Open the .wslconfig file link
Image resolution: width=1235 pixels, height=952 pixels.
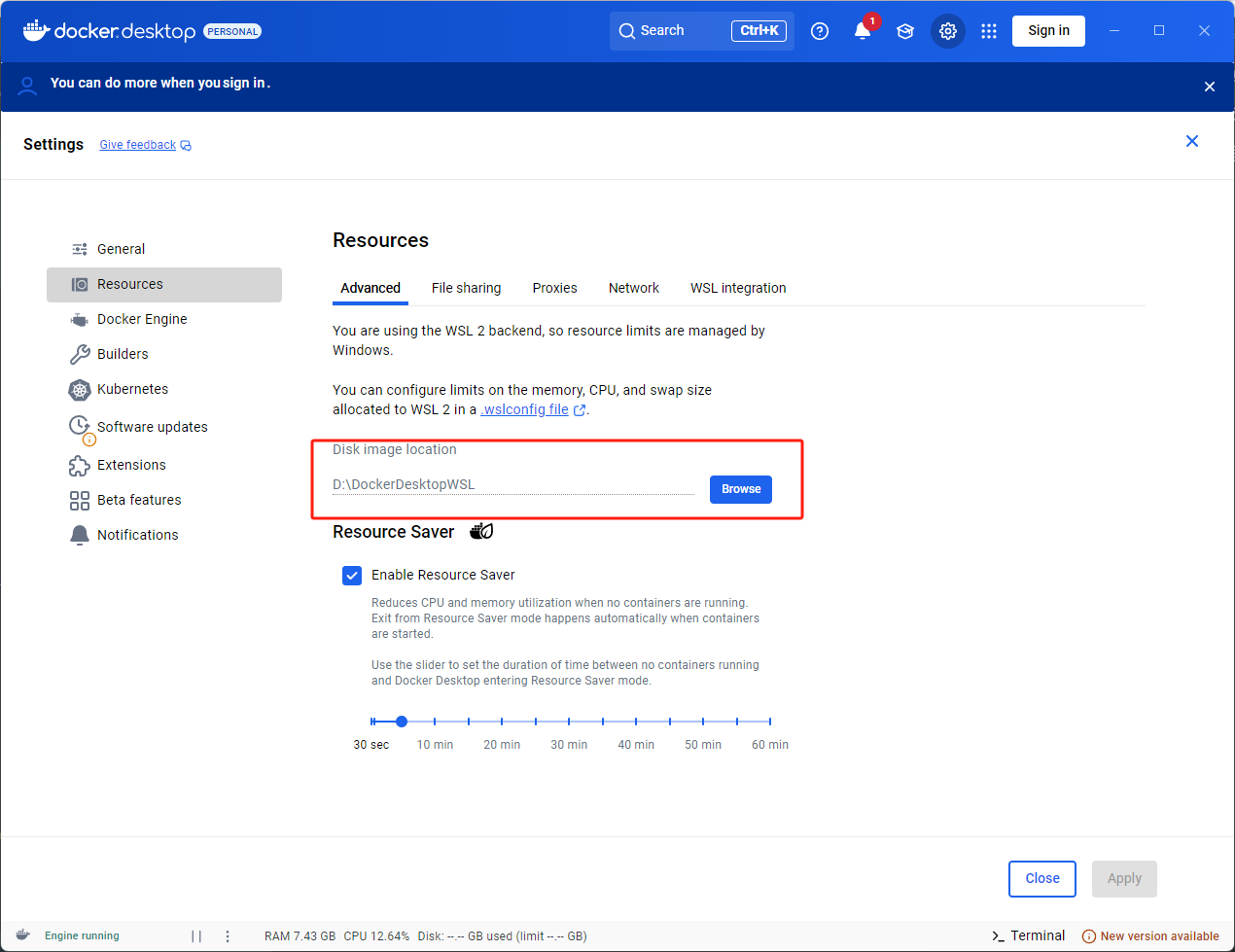525,410
